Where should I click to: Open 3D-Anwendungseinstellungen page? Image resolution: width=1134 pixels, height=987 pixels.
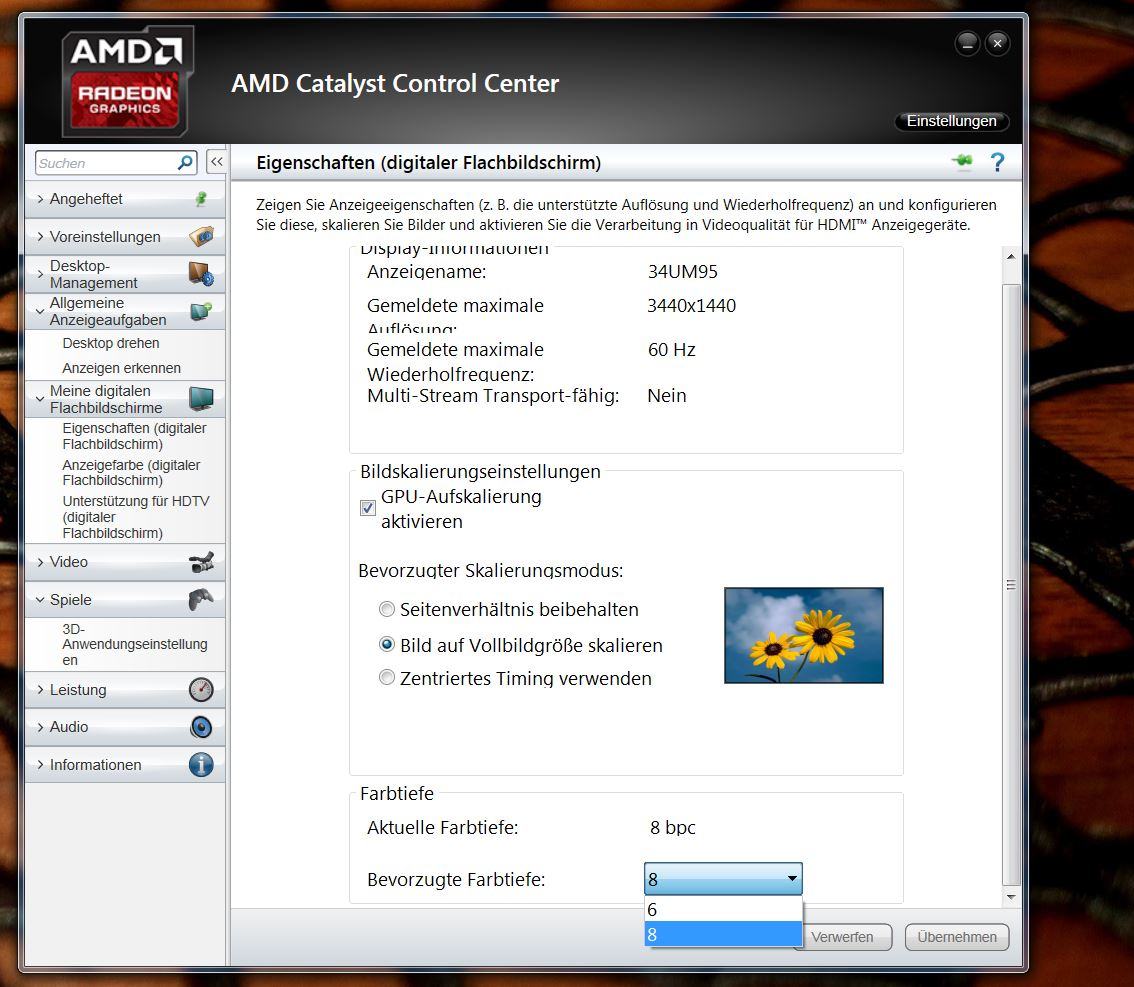click(135, 644)
